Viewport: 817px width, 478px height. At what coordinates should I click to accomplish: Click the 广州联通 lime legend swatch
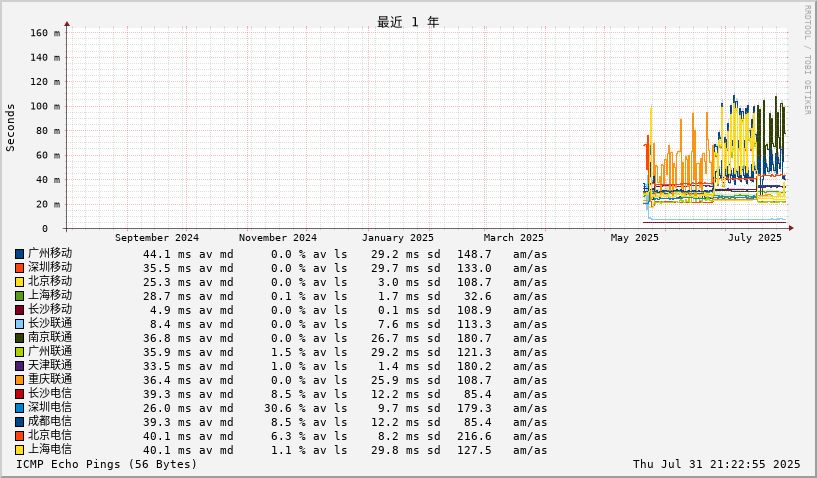click(19, 352)
